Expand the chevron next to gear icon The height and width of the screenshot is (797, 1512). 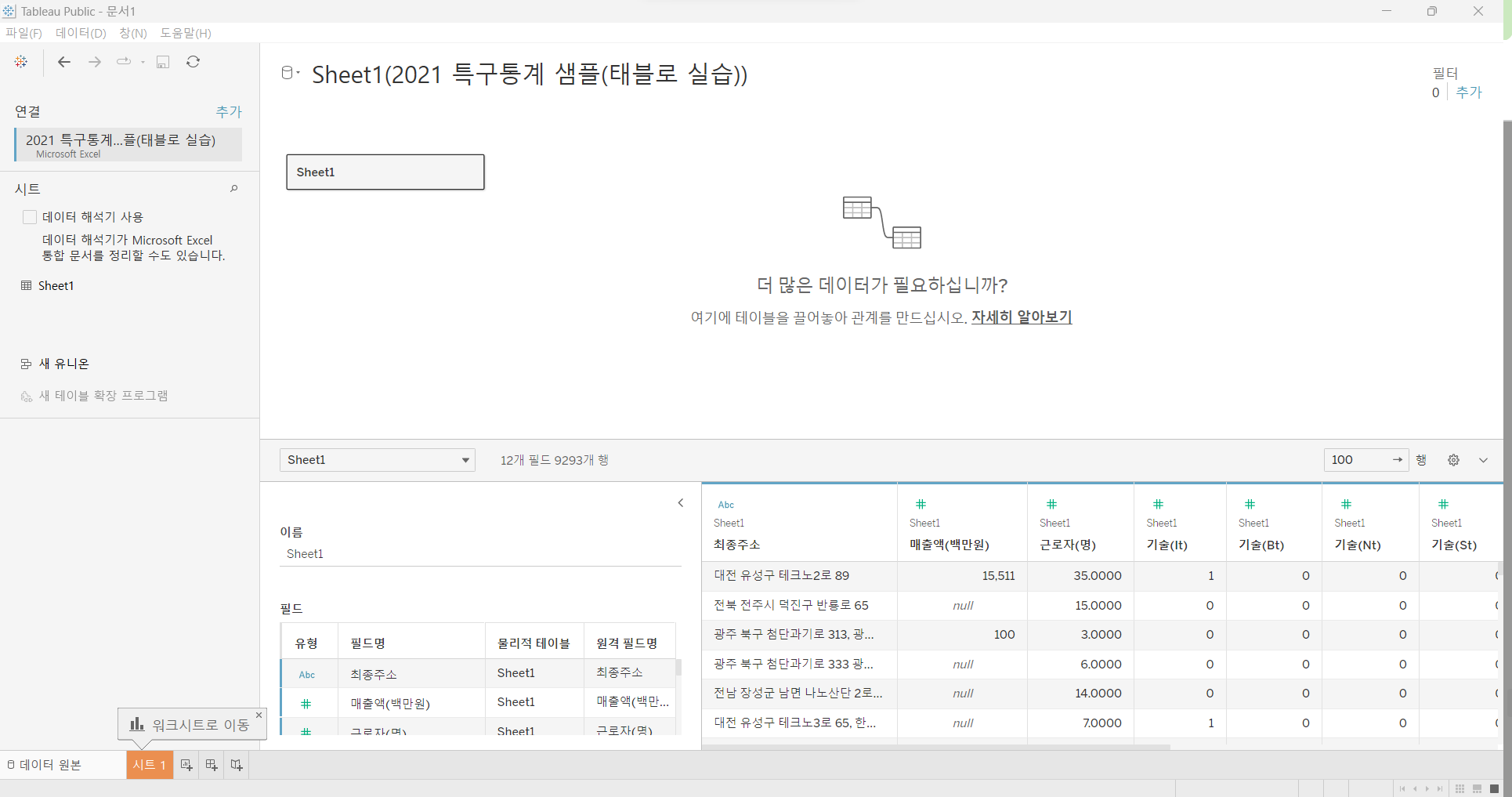coord(1483,460)
